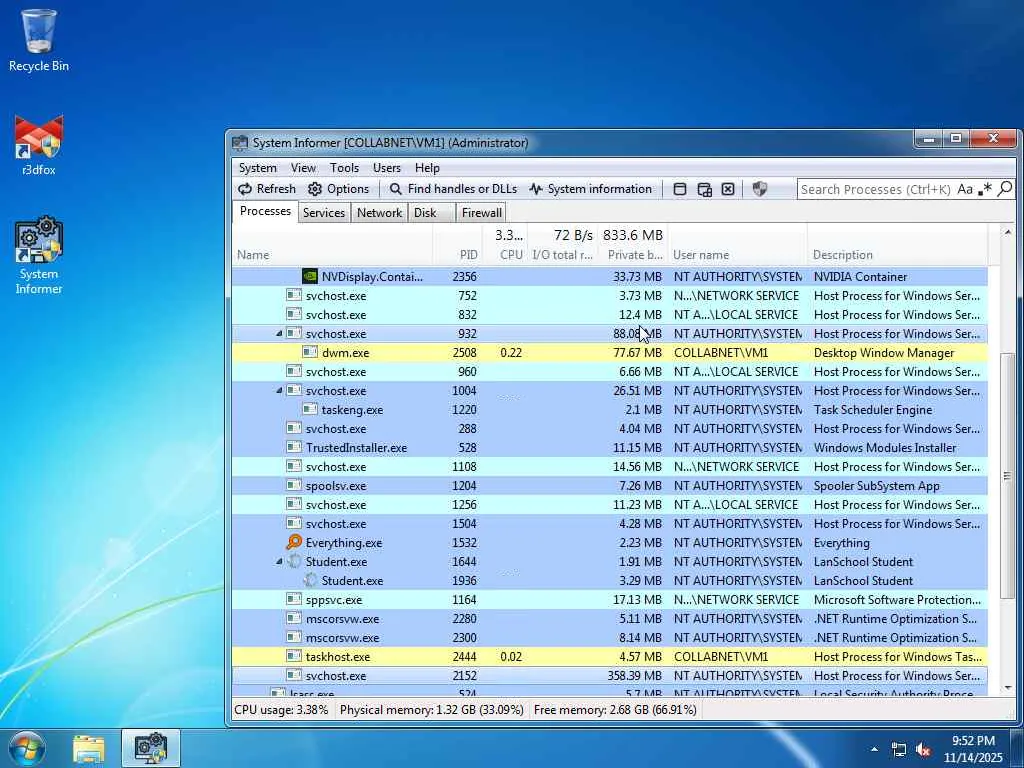Select mscorsvw.exe with PID 2280
The image size is (1024, 768).
tap(610, 618)
